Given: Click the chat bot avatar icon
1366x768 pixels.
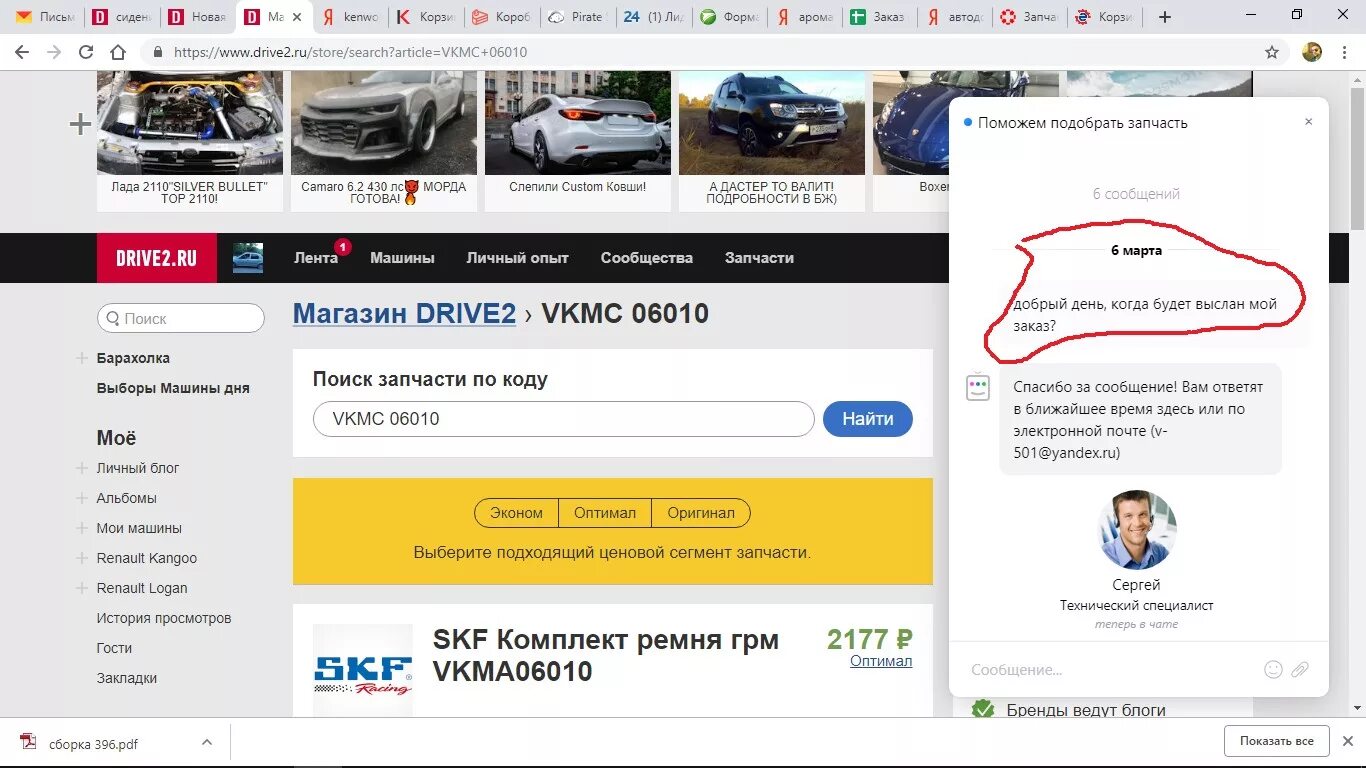Looking at the screenshot, I should [978, 388].
